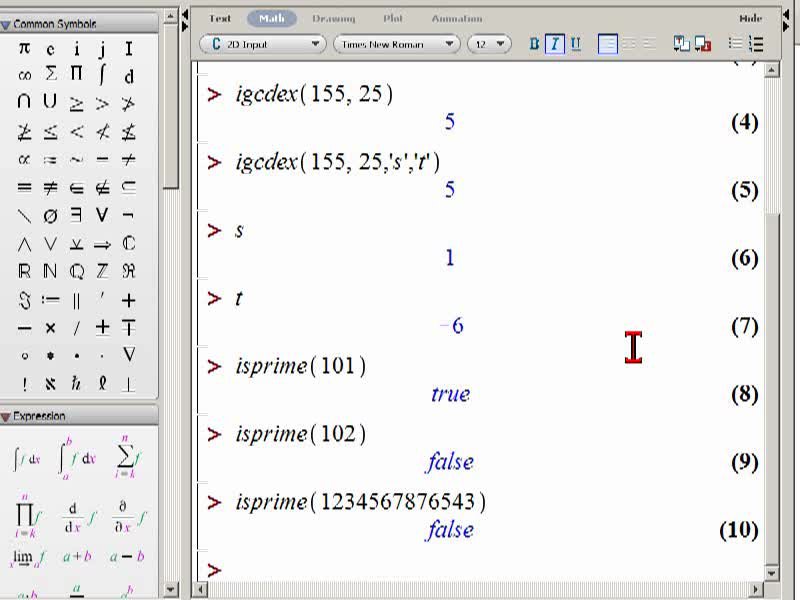Viewport: 800px width, 600px height.
Task: Insert the integers ℤ symbol
Action: pos(102,271)
